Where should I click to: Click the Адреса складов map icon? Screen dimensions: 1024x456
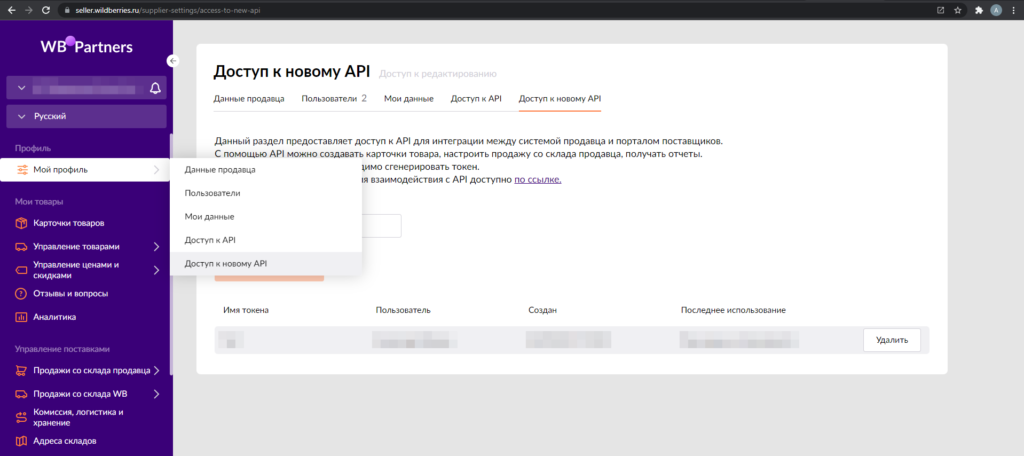22,441
